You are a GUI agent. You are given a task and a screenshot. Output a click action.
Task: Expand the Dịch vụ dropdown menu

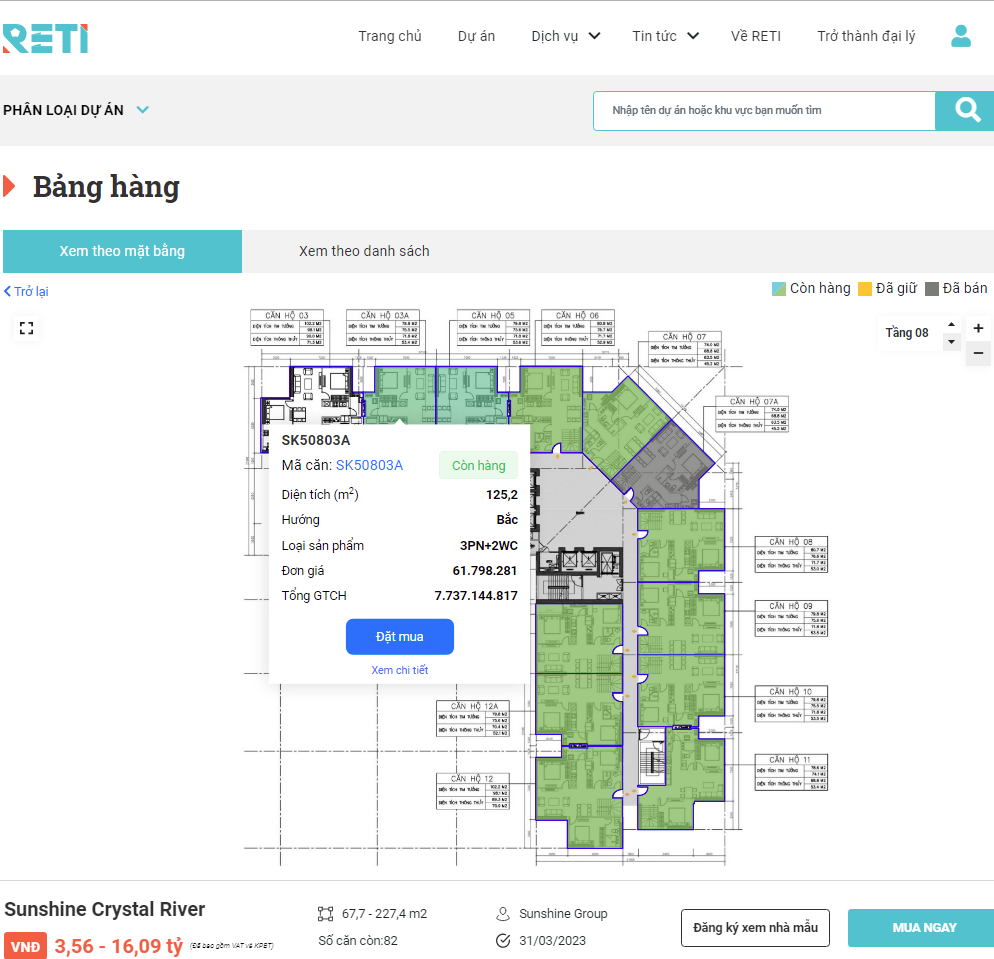point(565,36)
